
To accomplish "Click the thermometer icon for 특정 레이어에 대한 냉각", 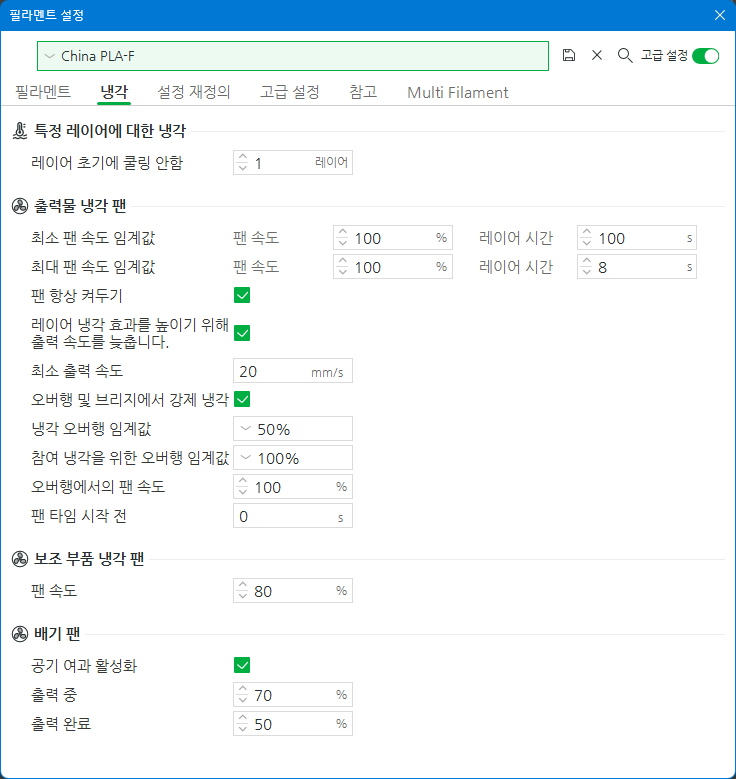I will point(20,131).
